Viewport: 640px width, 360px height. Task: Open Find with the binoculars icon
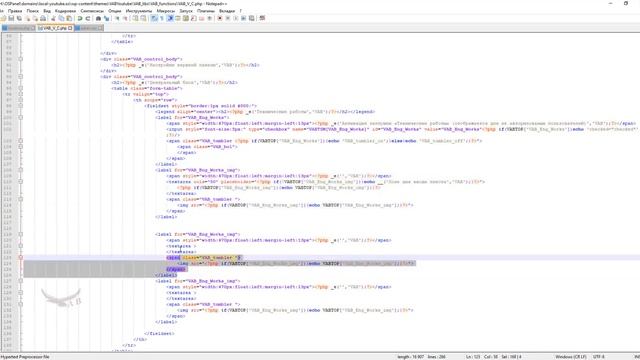tap(98, 18)
